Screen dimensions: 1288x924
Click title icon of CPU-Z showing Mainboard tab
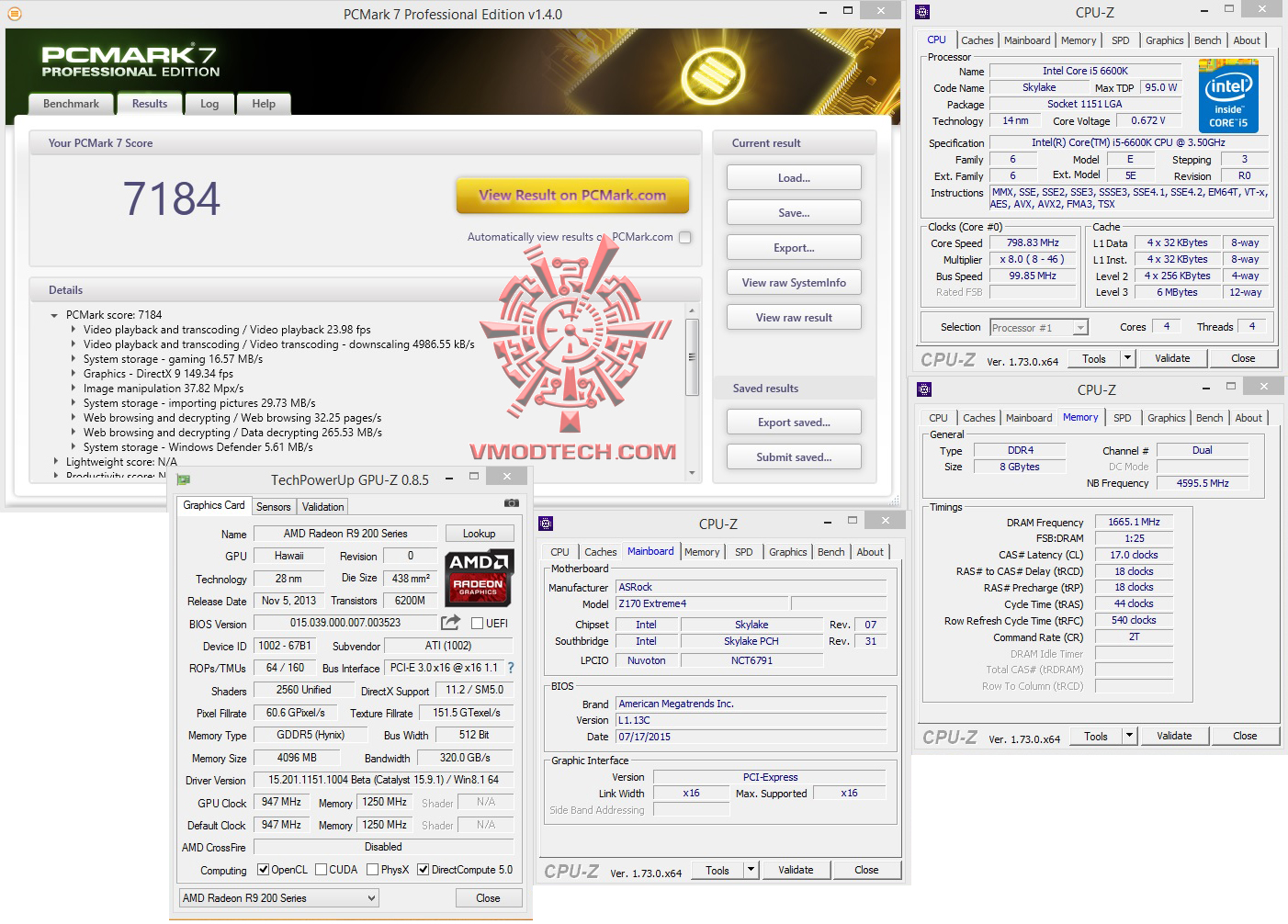(x=546, y=524)
